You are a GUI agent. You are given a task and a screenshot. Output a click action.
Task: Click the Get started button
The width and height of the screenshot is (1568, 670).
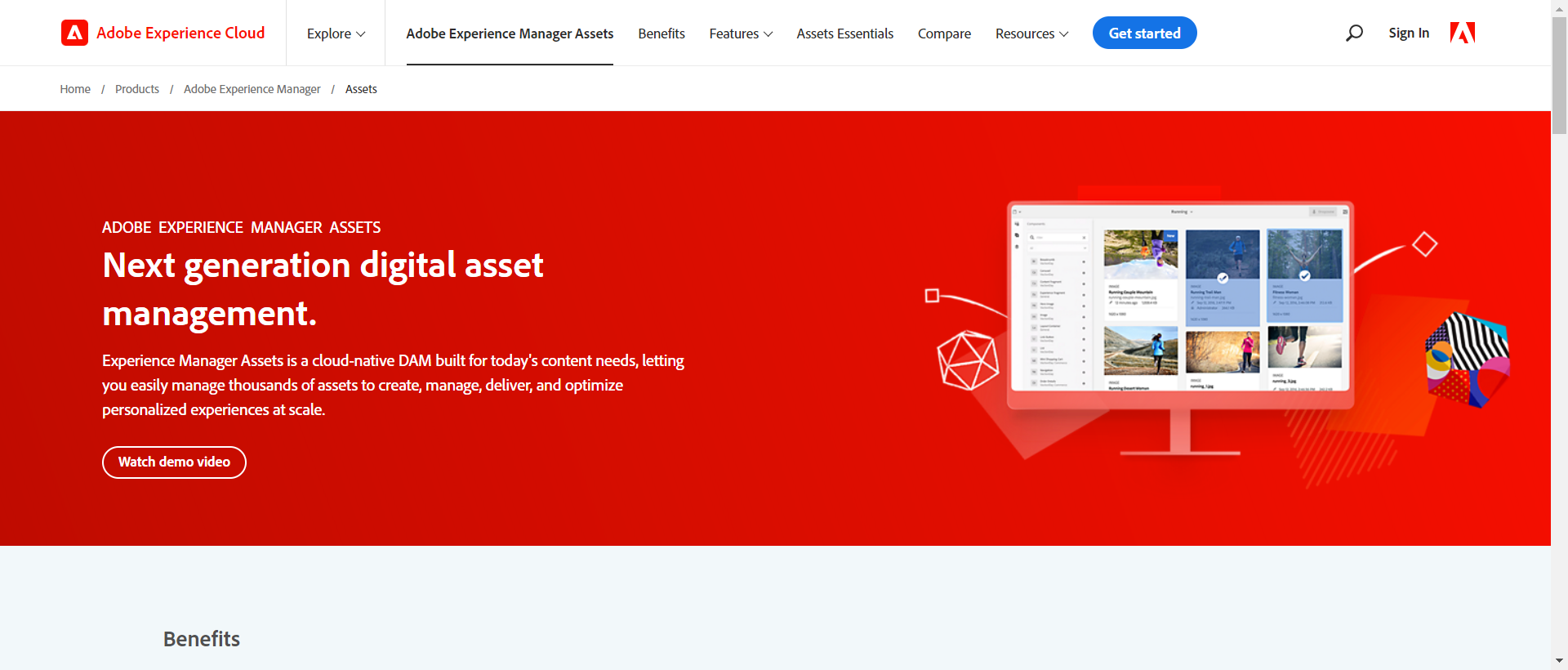pyautogui.click(x=1144, y=33)
